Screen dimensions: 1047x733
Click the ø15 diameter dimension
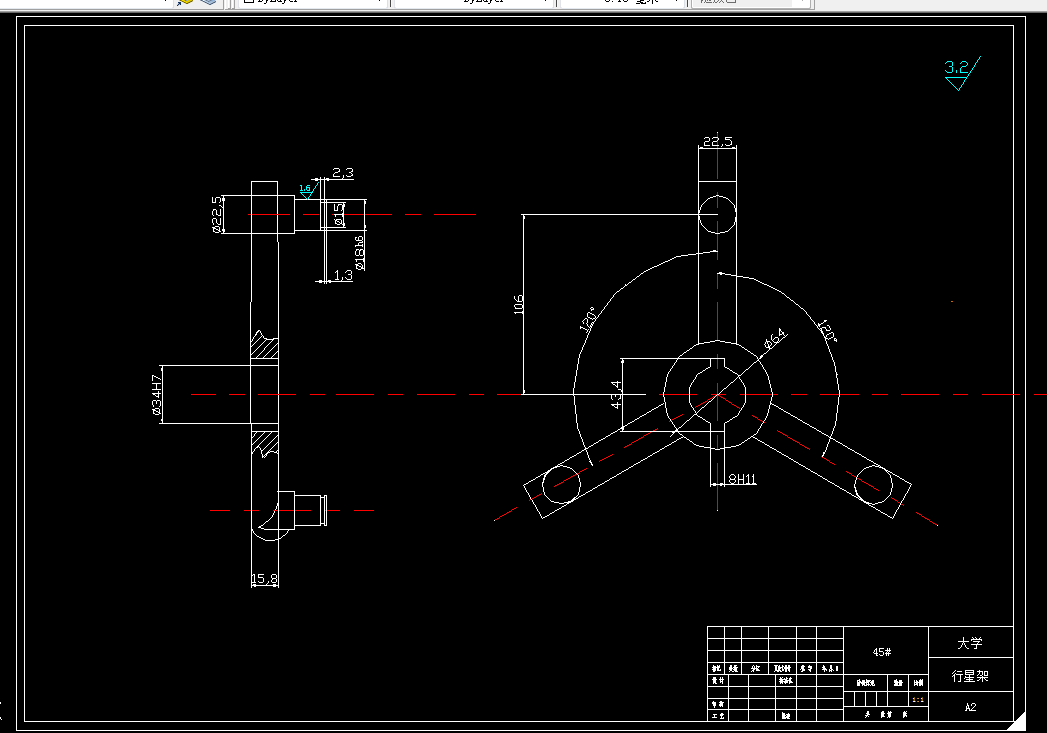(x=339, y=214)
